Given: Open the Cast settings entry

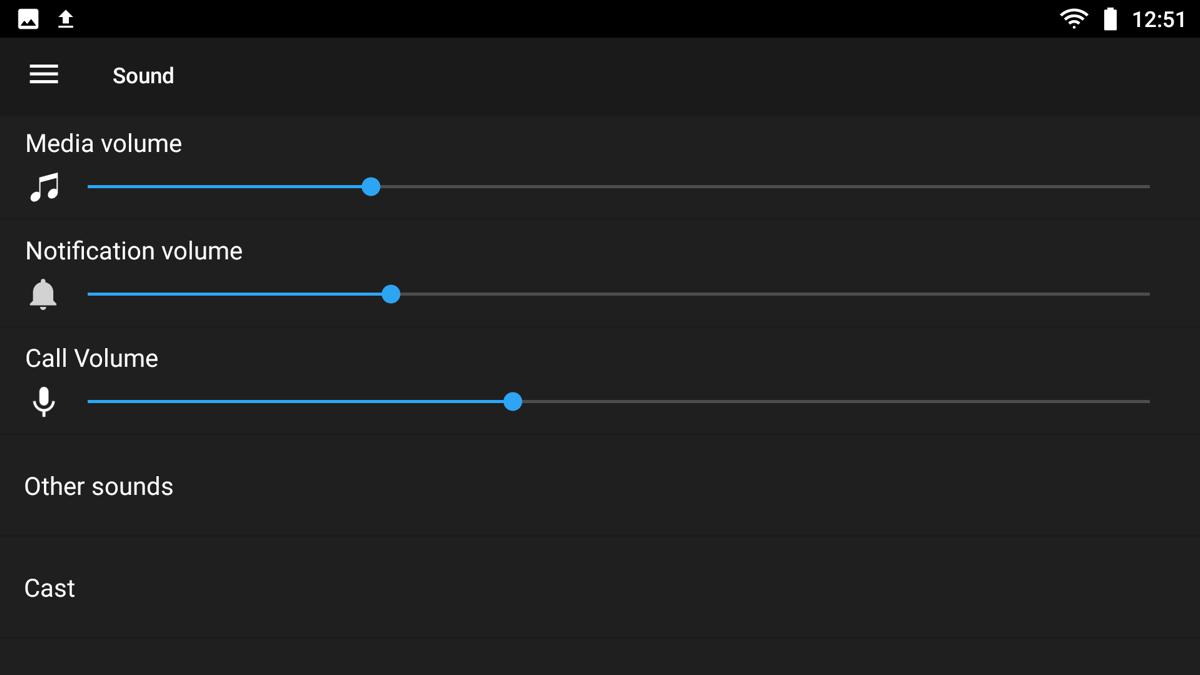Looking at the screenshot, I should coord(600,588).
